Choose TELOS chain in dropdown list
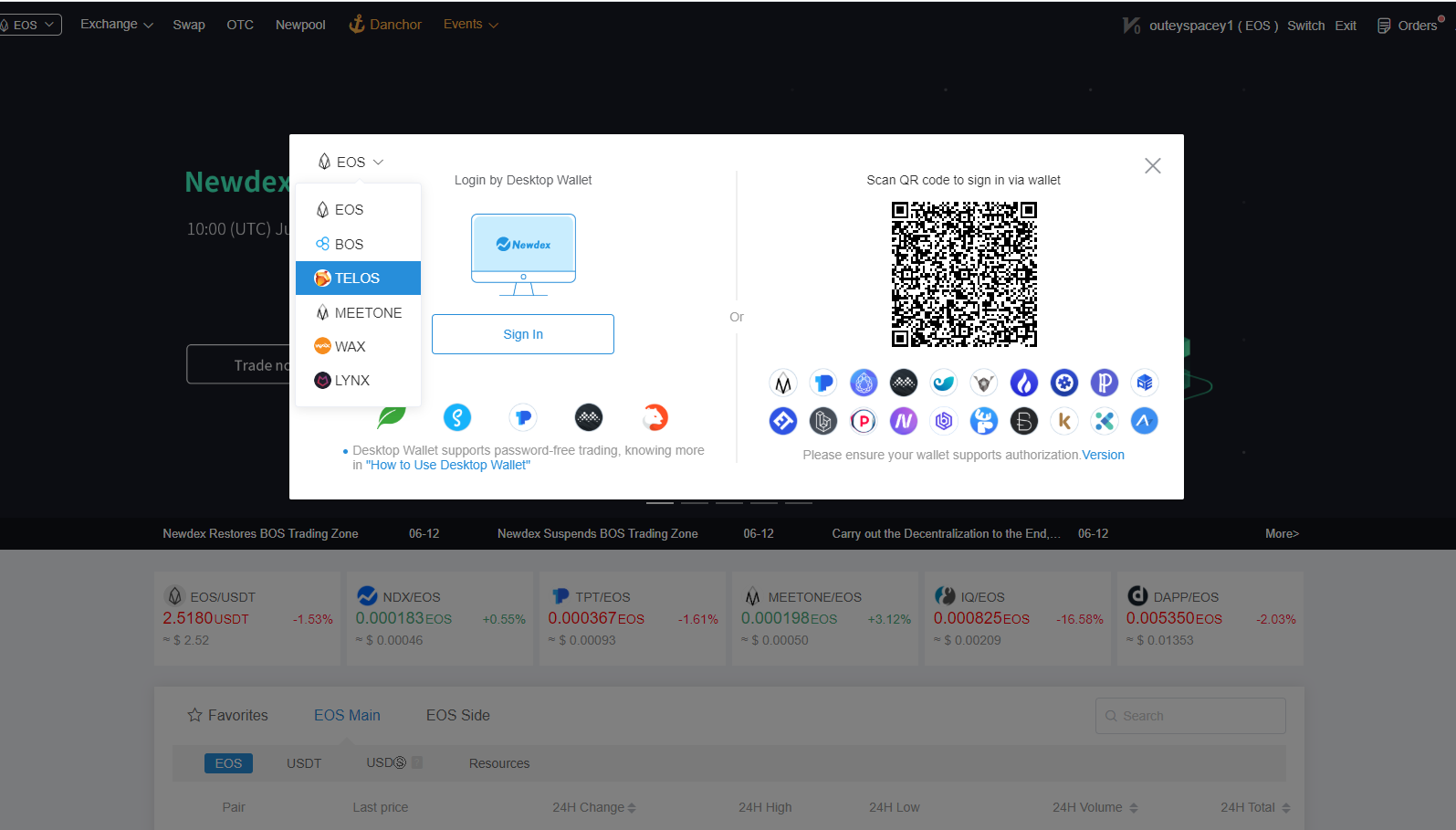Viewport: 1456px width, 830px height. pyautogui.click(x=358, y=278)
